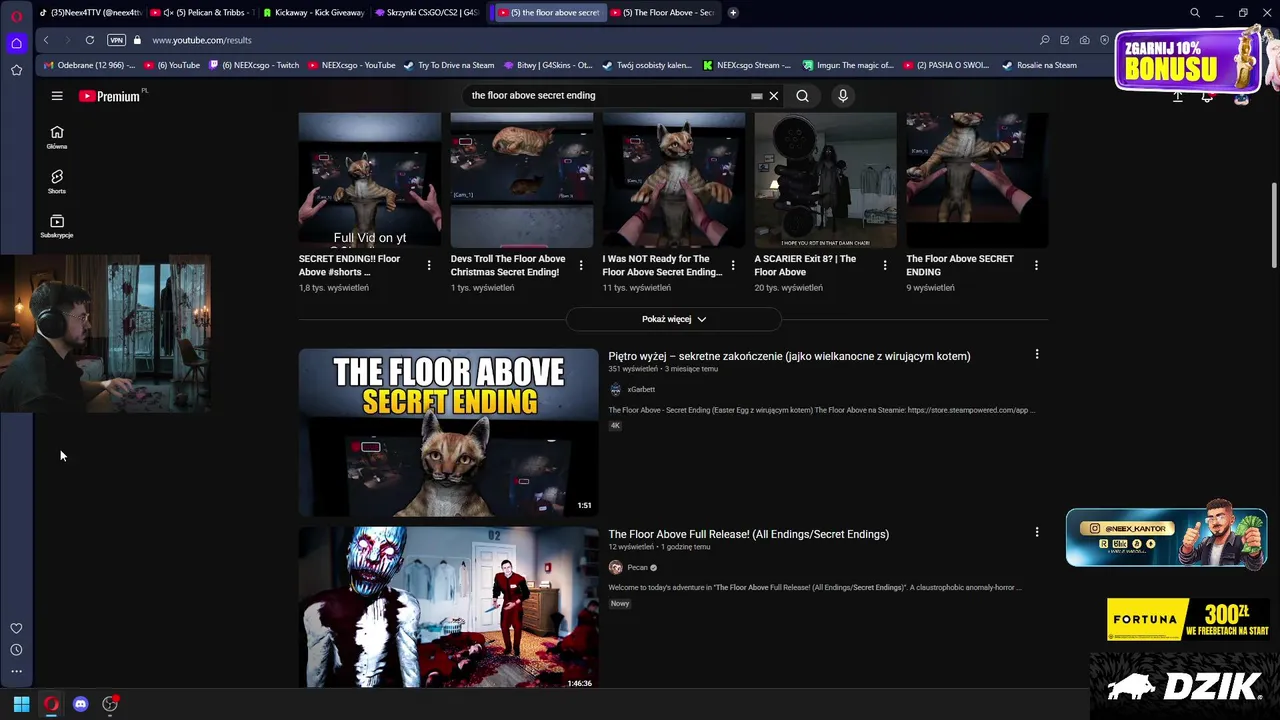
Task: Run search with the magnifier button
Action: point(802,96)
